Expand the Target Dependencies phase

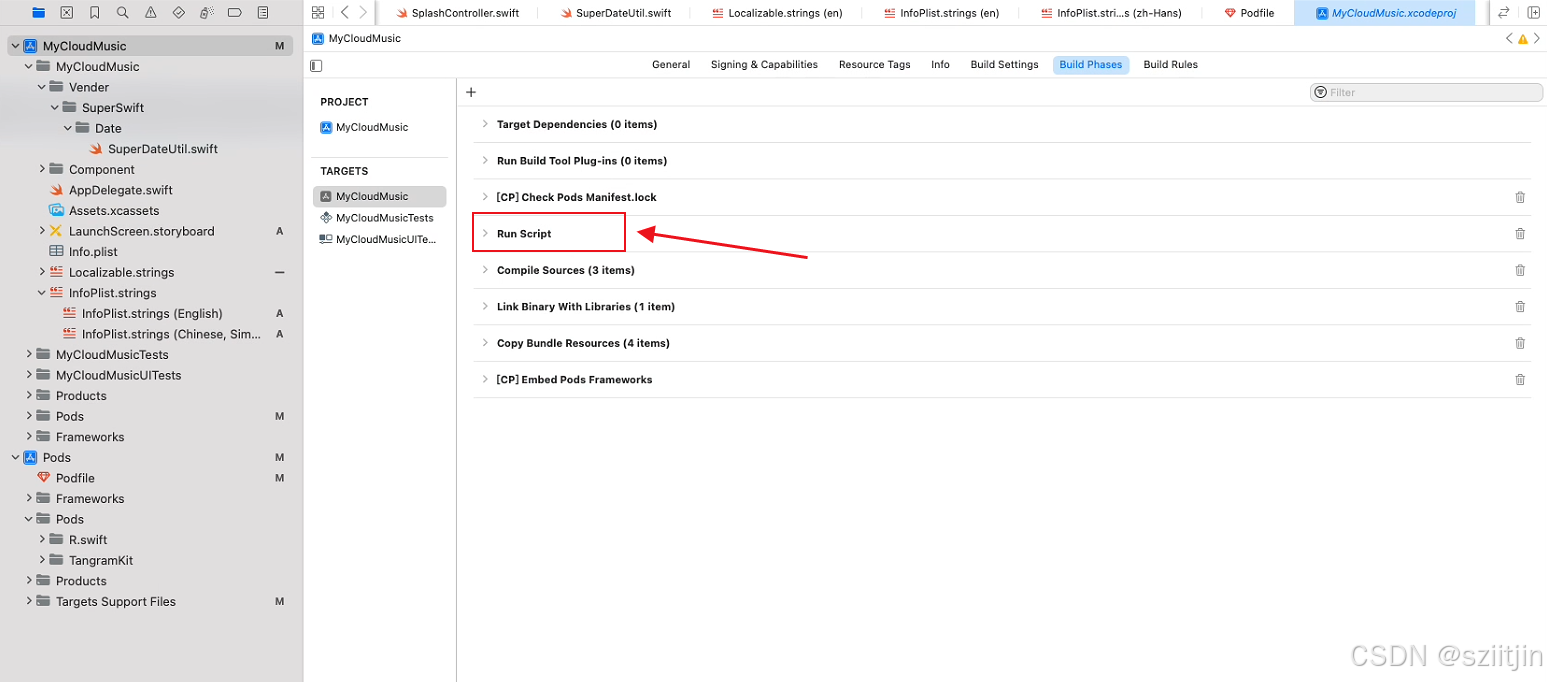pyautogui.click(x=485, y=124)
